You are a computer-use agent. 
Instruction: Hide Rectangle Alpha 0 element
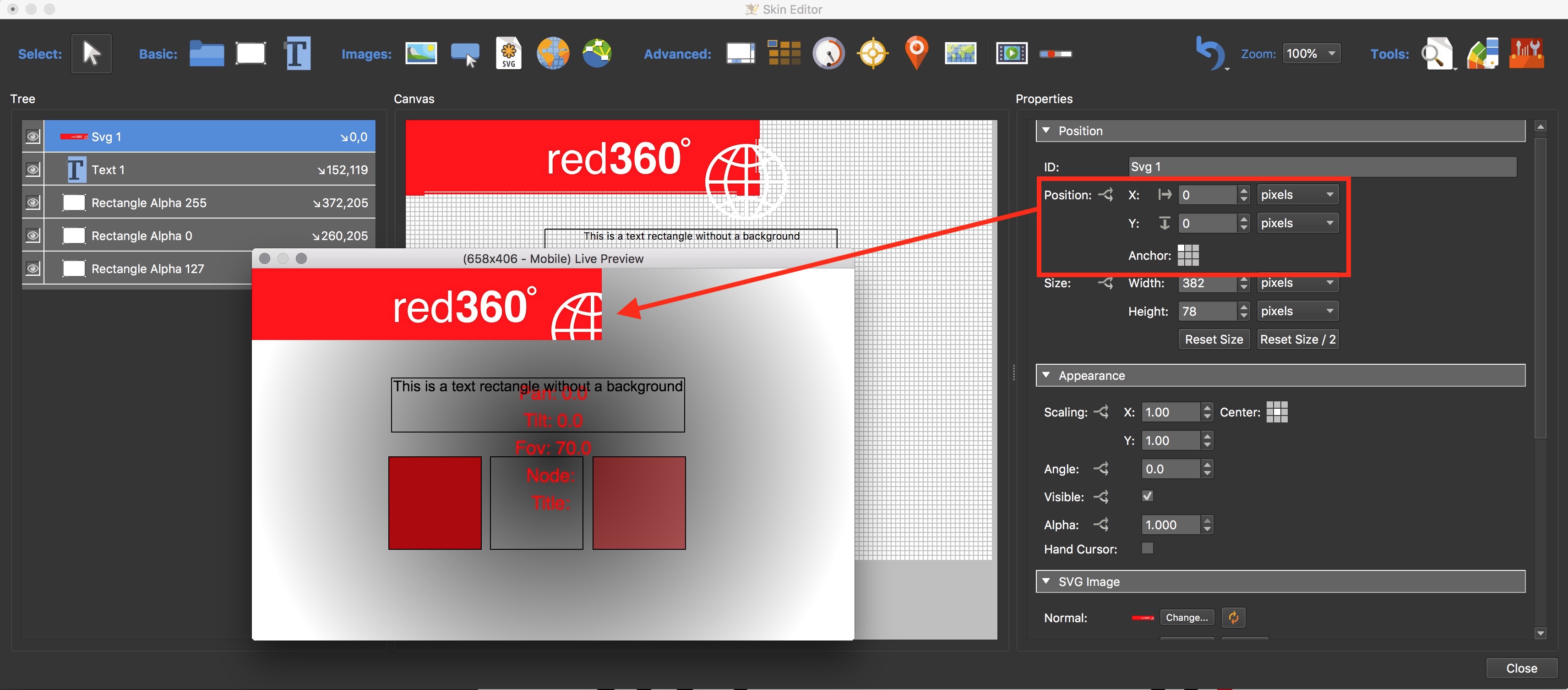pos(33,235)
